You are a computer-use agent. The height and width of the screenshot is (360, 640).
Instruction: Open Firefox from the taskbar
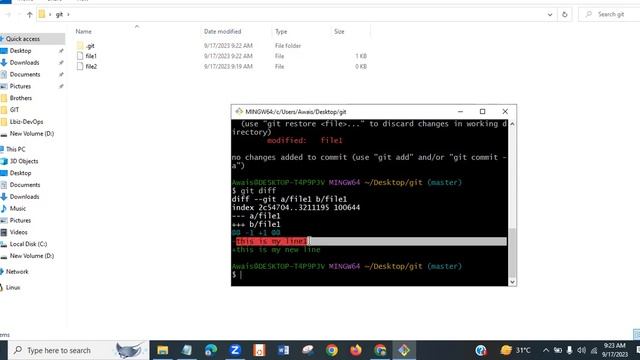(356, 350)
